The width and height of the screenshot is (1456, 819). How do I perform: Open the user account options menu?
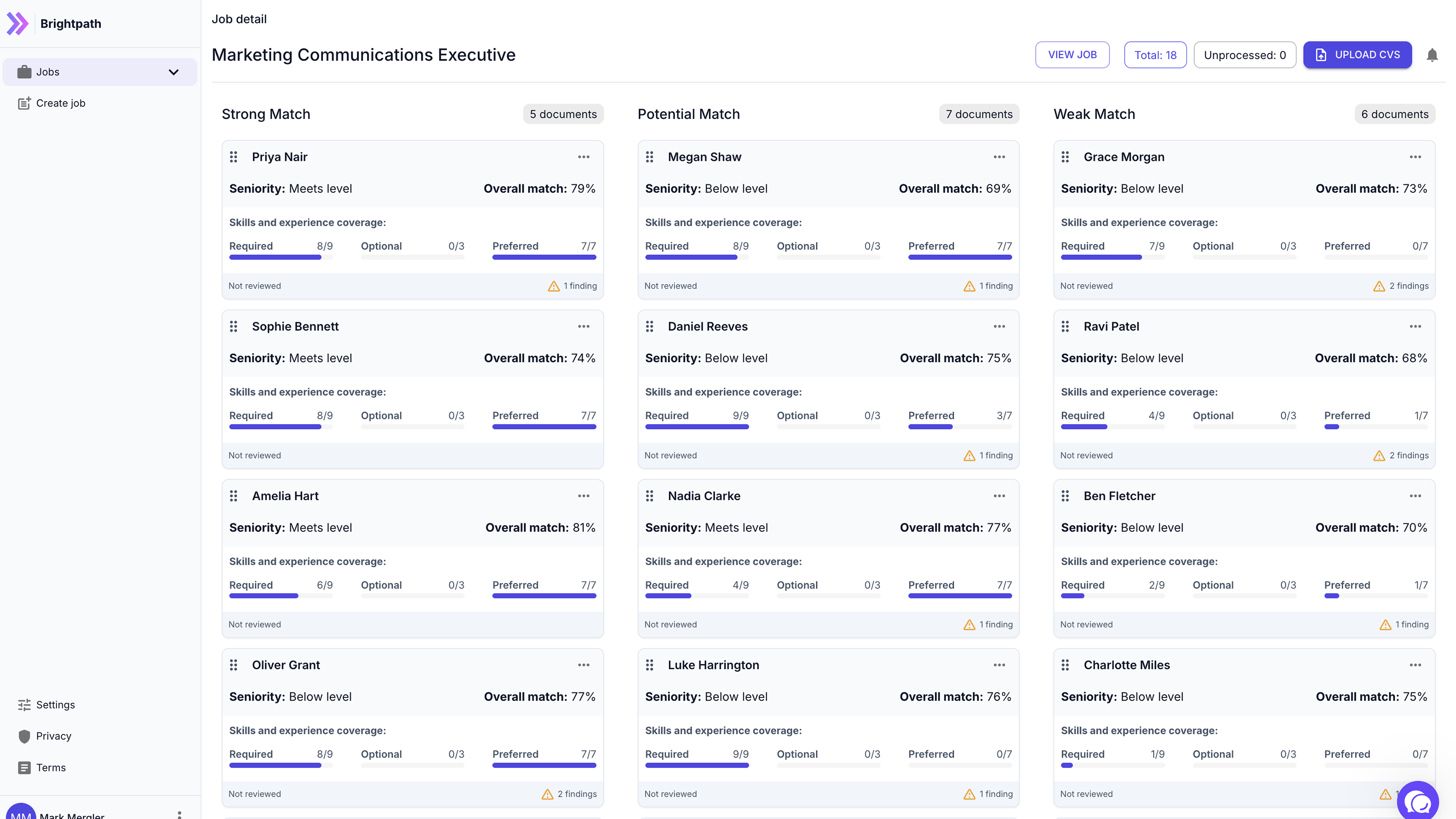[x=179, y=814]
